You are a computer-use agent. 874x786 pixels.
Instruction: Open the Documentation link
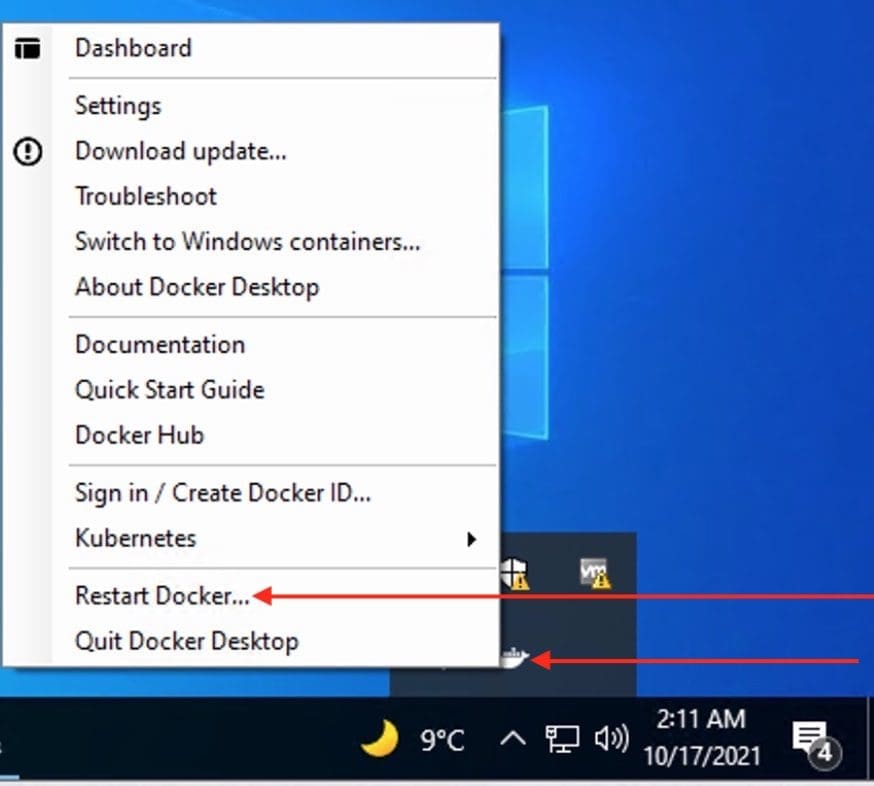[160, 344]
